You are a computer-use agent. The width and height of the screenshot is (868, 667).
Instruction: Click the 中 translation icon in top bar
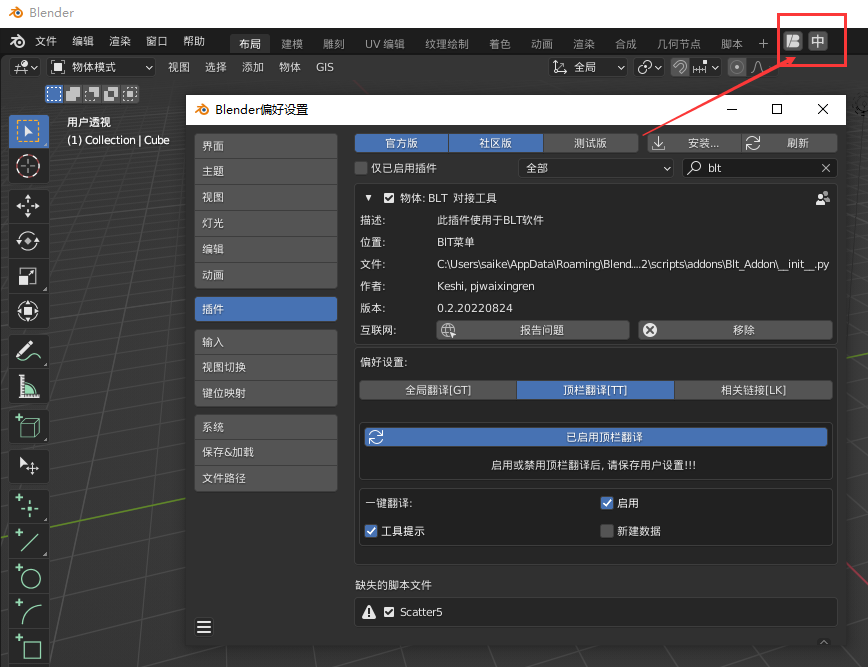tap(818, 41)
